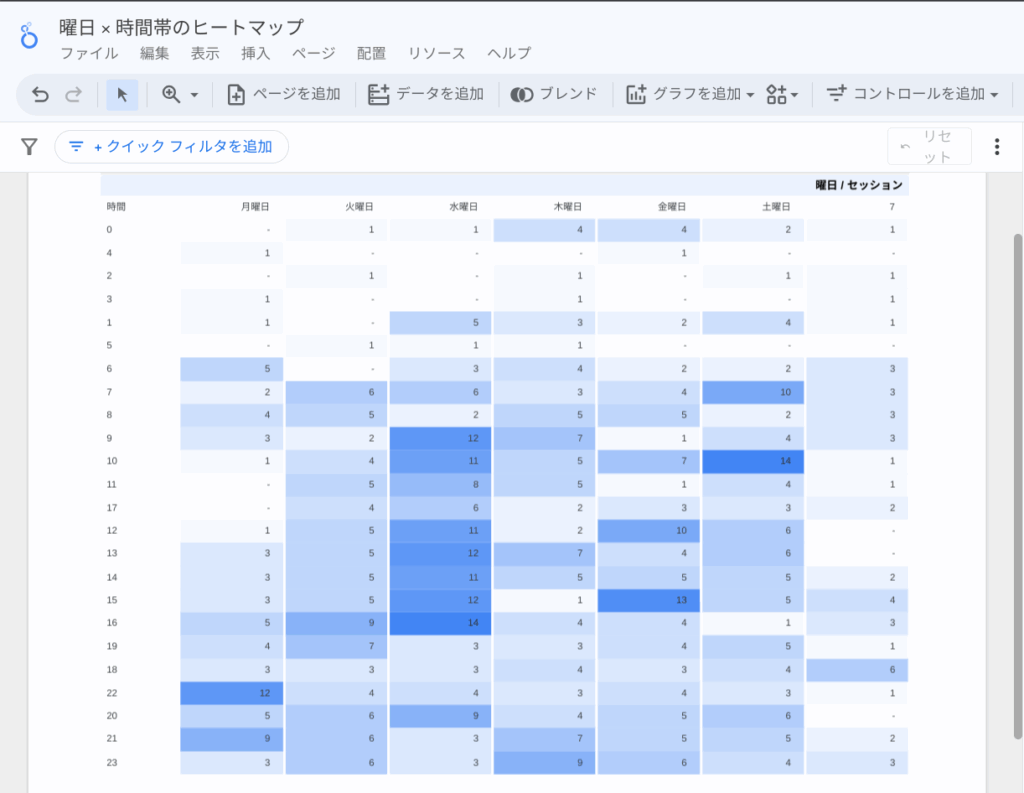Screen dimensions: 1024x793
Task: Open the 表示 menu
Action: [205, 54]
